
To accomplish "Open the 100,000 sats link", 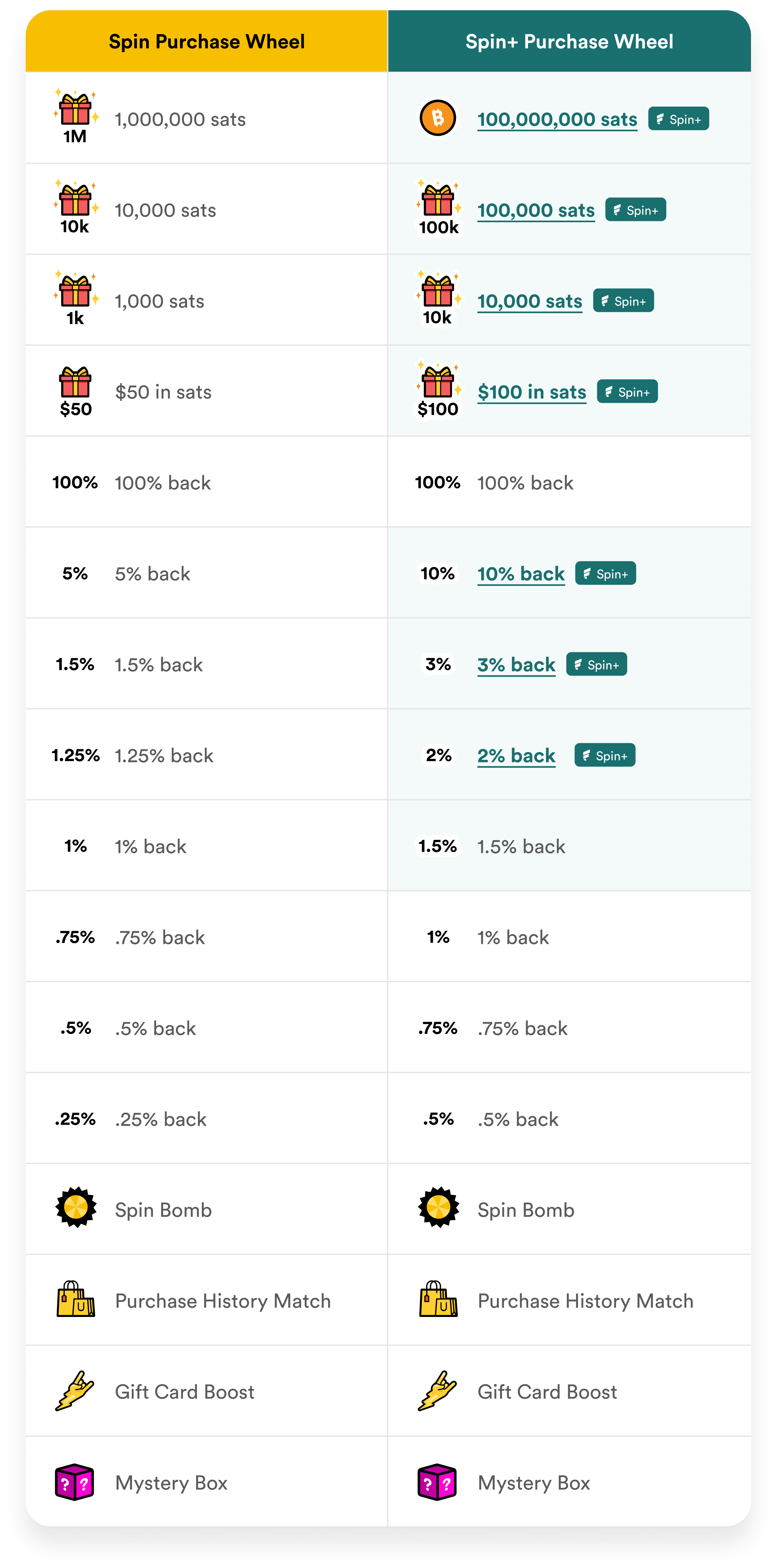I will click(x=535, y=210).
